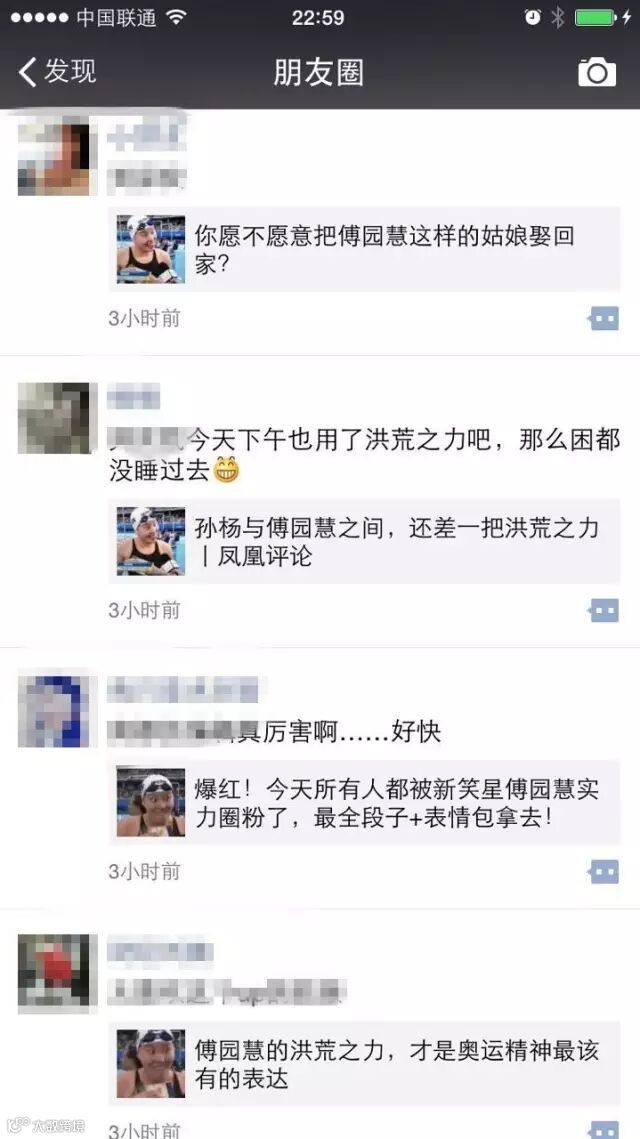This screenshot has width=640, height=1139.
Task: Tap thumbnail of first shared article
Action: (x=151, y=249)
